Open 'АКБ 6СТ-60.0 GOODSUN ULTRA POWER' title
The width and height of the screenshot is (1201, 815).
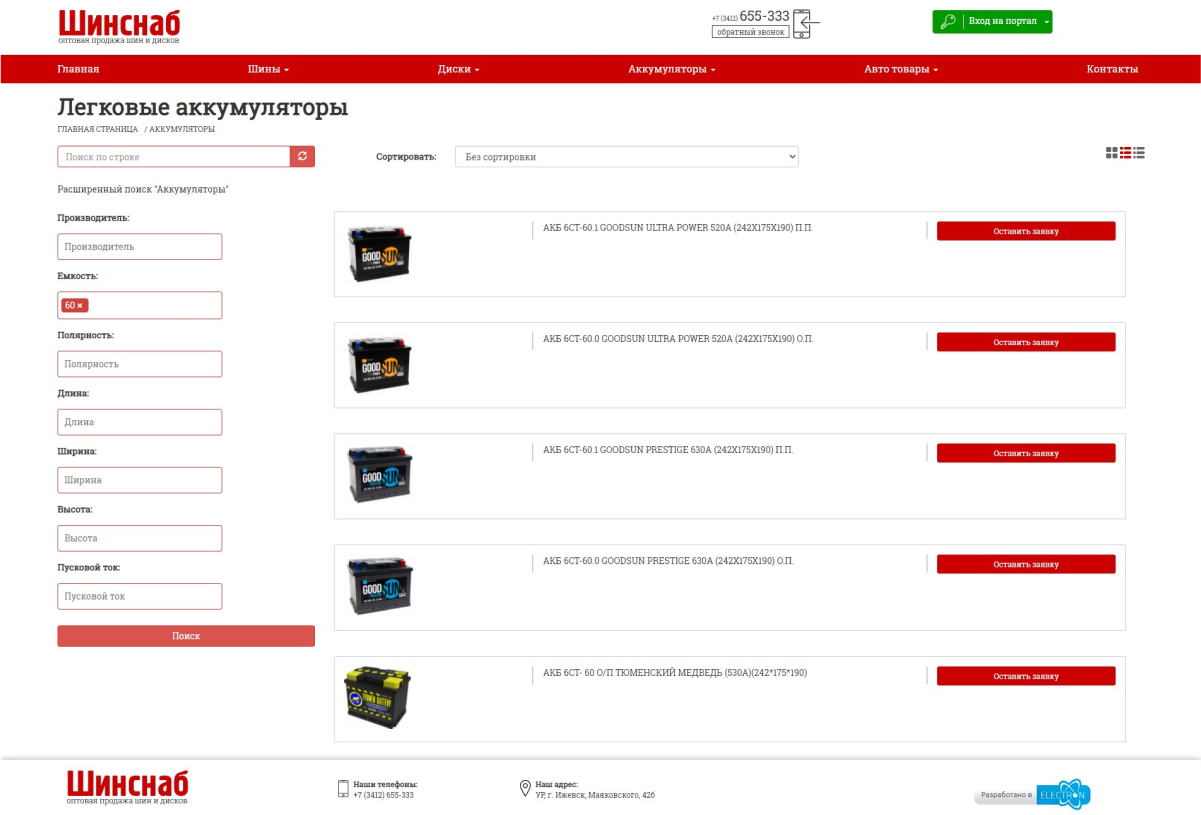pos(678,339)
